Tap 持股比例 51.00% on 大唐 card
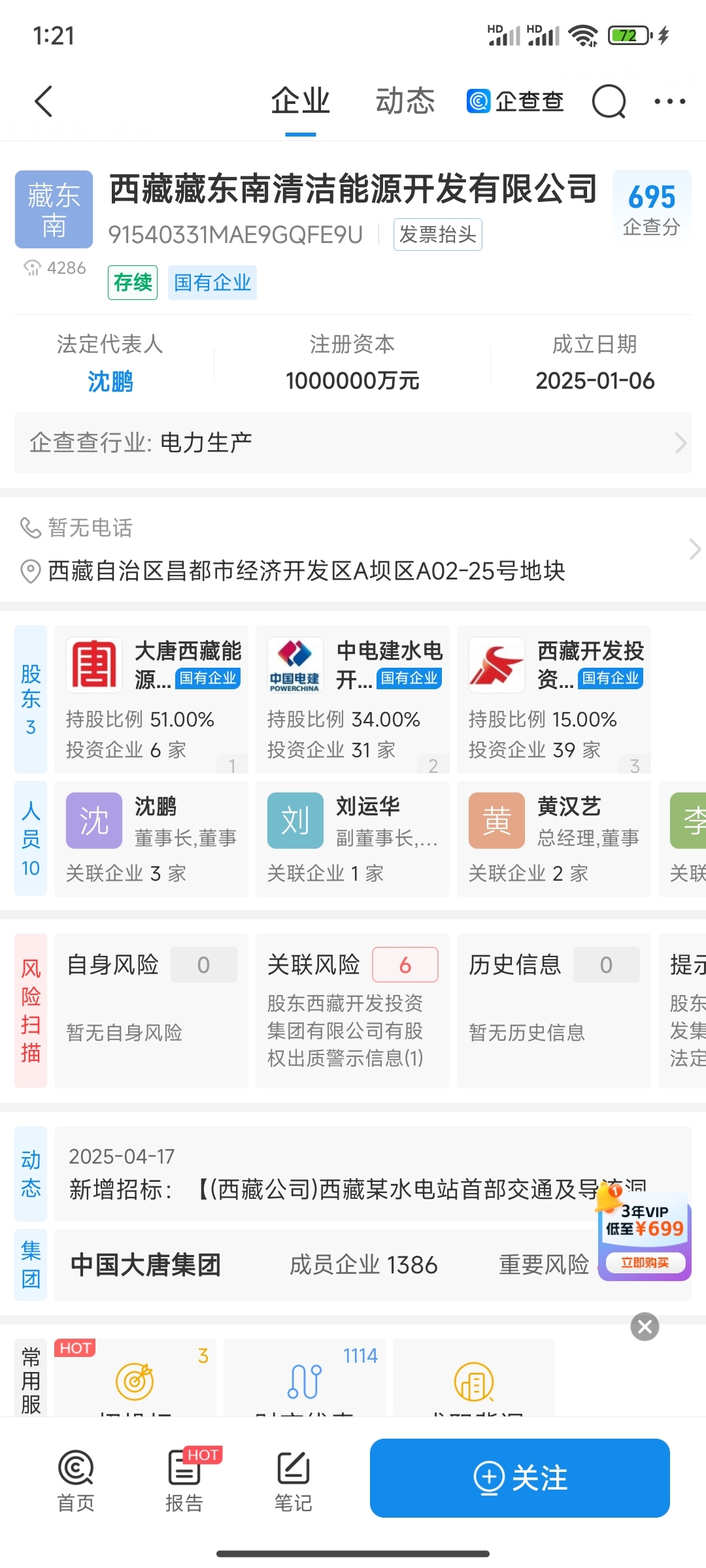 point(140,719)
